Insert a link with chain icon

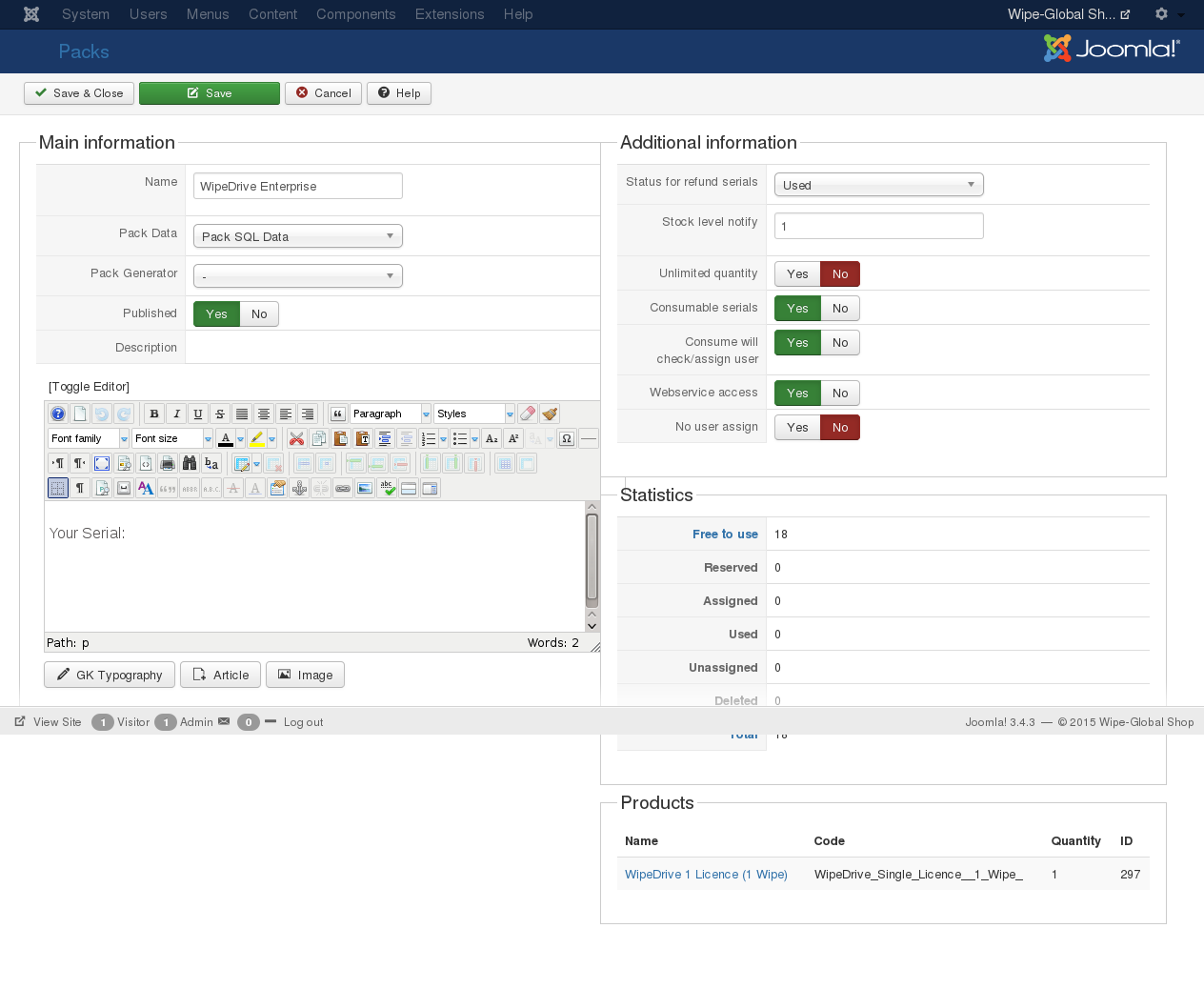(343, 488)
